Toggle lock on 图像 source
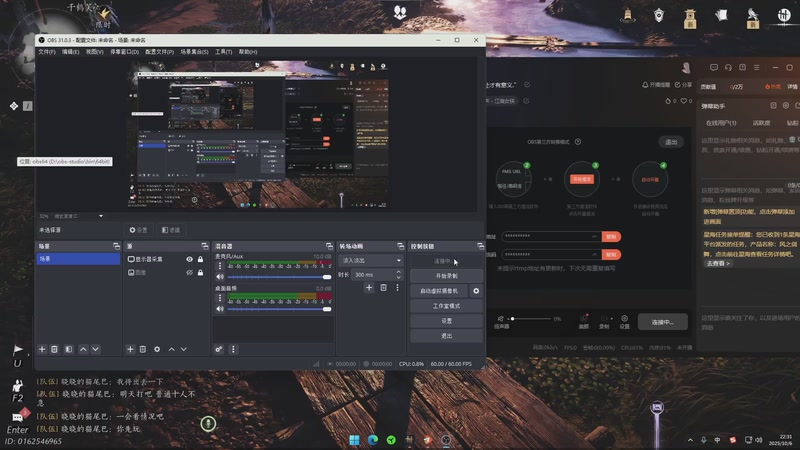 [x=201, y=272]
